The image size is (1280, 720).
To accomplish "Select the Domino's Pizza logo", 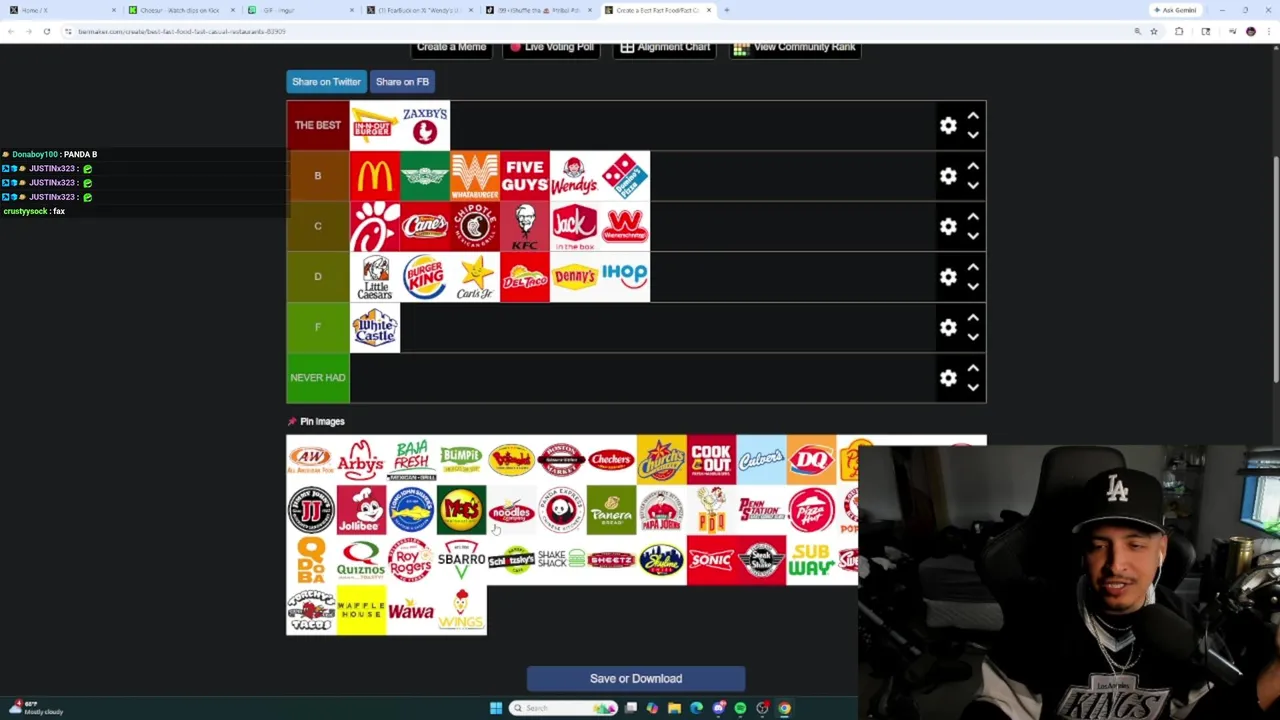I will pyautogui.click(x=625, y=176).
